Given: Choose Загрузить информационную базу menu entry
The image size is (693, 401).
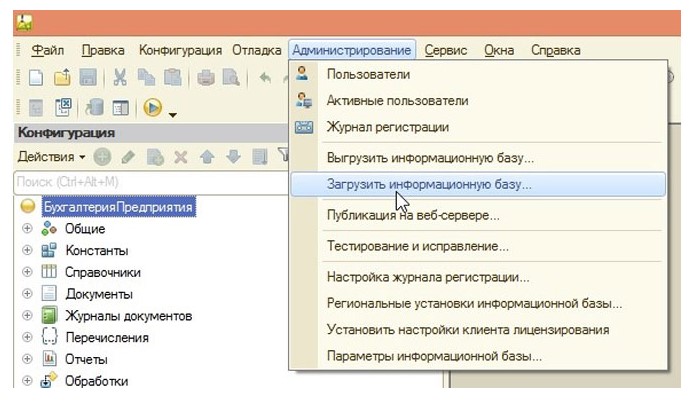Looking at the screenshot, I should pos(478,184).
